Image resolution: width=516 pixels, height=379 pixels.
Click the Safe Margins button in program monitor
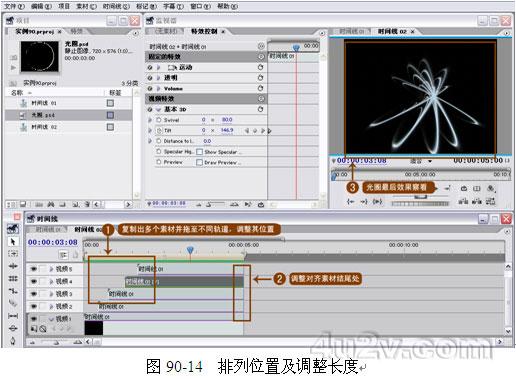click(x=477, y=188)
